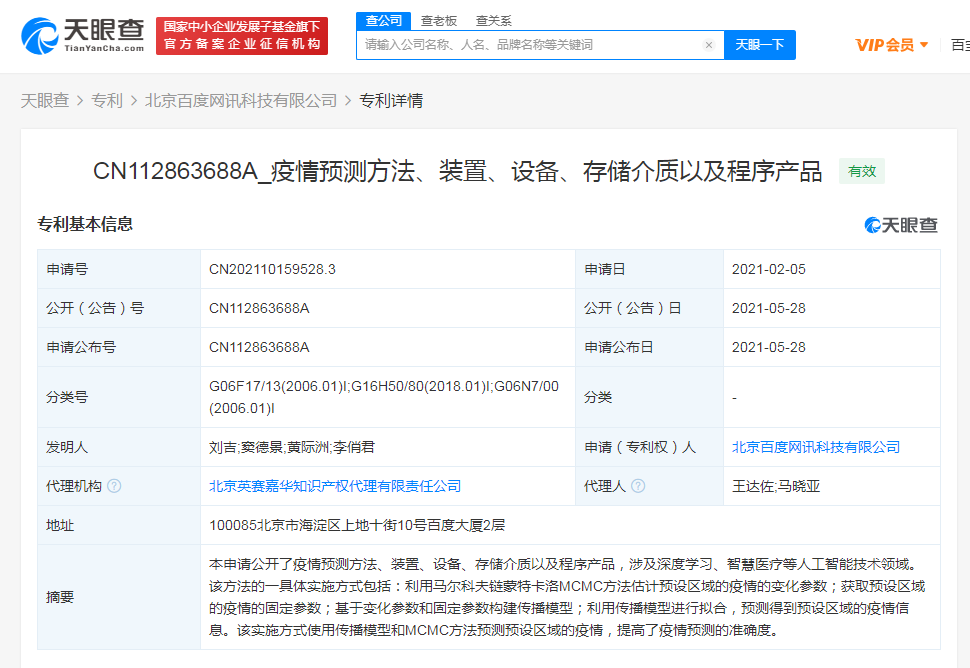Click inside the keyword search input field

(520, 45)
